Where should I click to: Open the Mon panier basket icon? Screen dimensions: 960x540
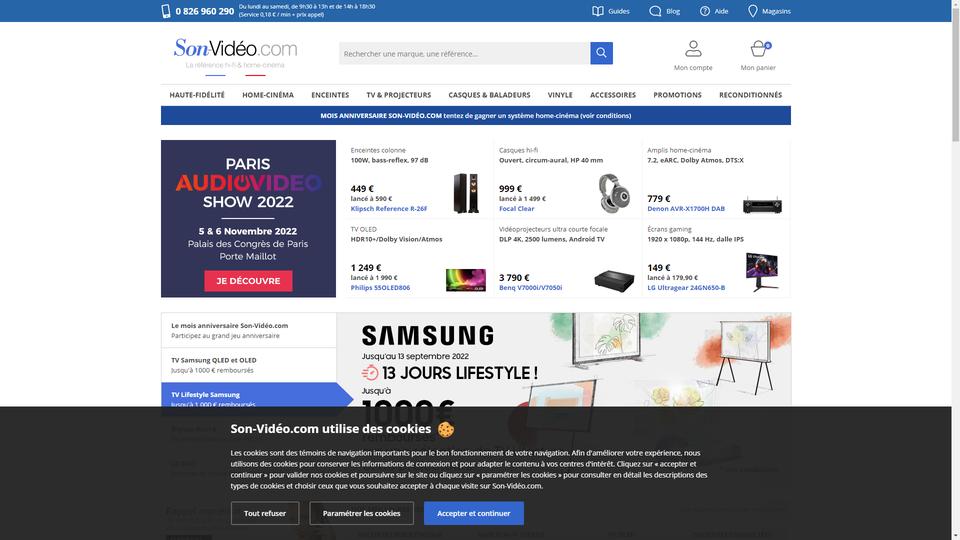pyautogui.click(x=759, y=48)
